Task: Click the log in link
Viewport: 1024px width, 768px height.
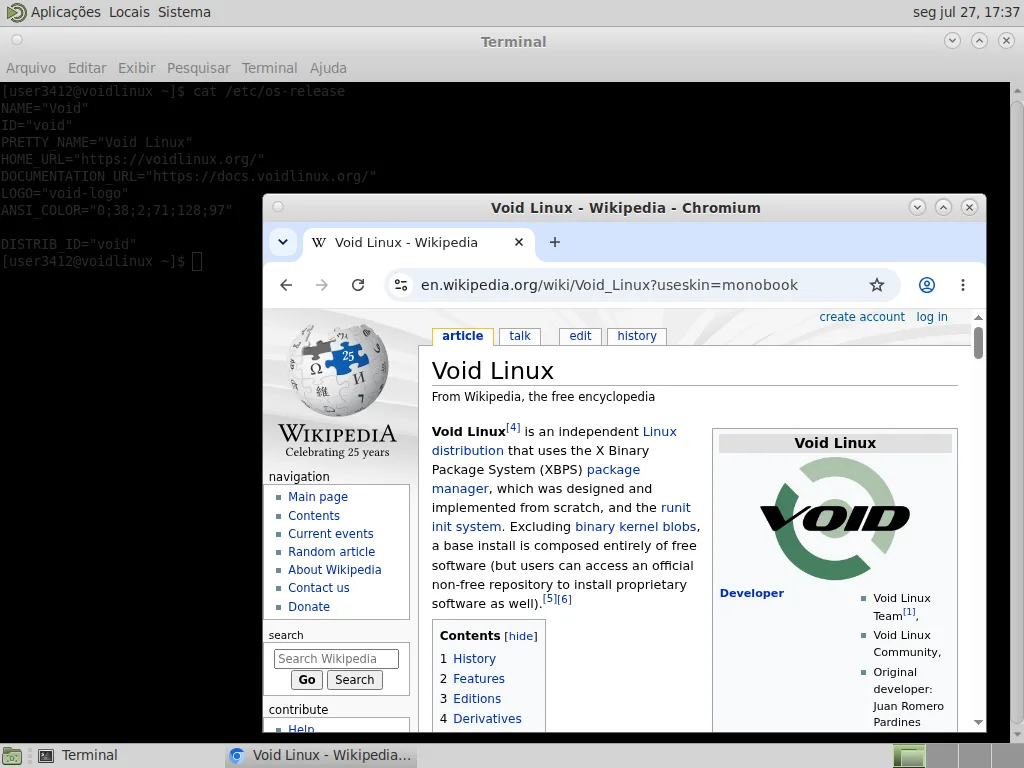Action: (932, 317)
